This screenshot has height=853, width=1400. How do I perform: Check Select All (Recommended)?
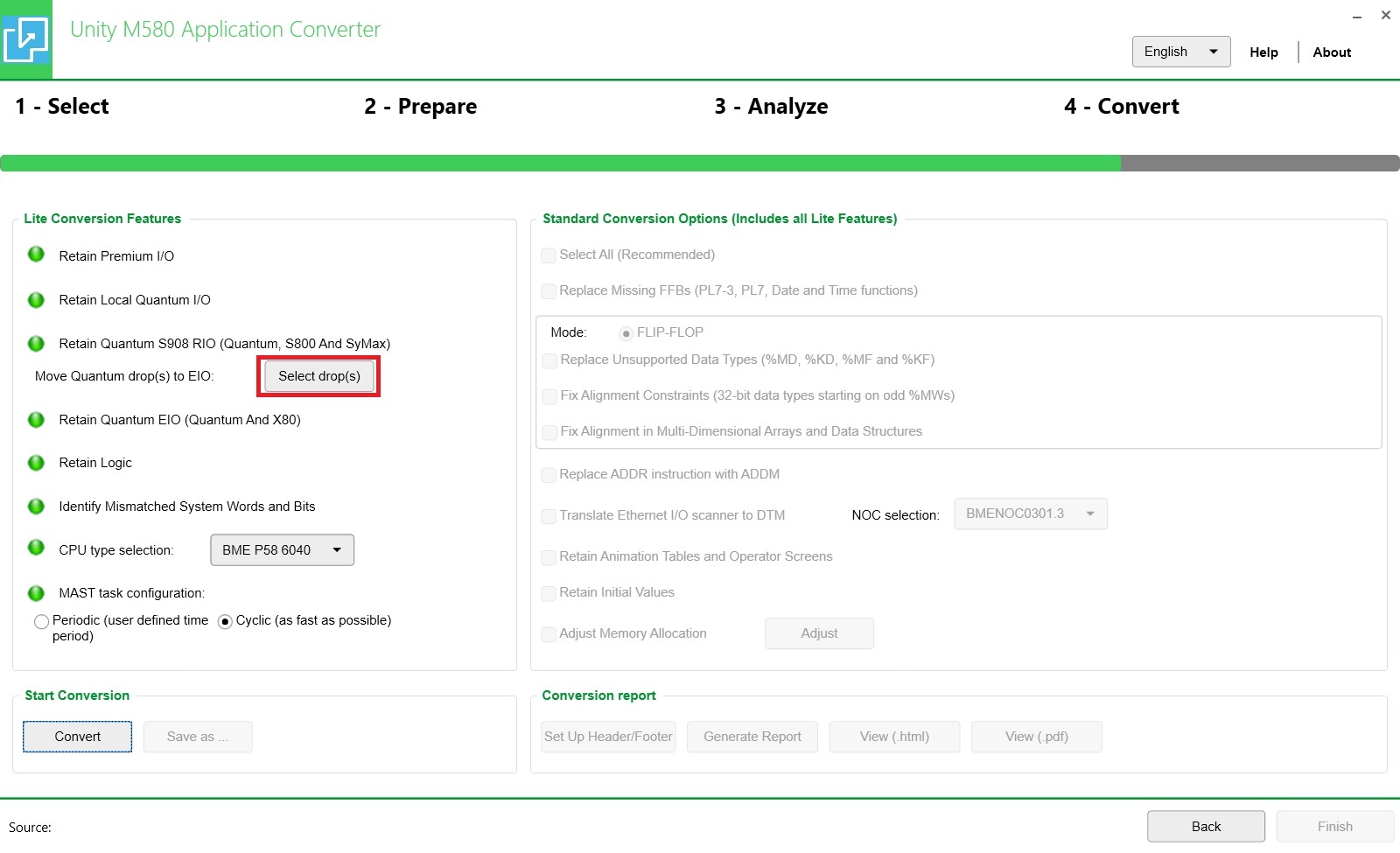[x=549, y=255]
